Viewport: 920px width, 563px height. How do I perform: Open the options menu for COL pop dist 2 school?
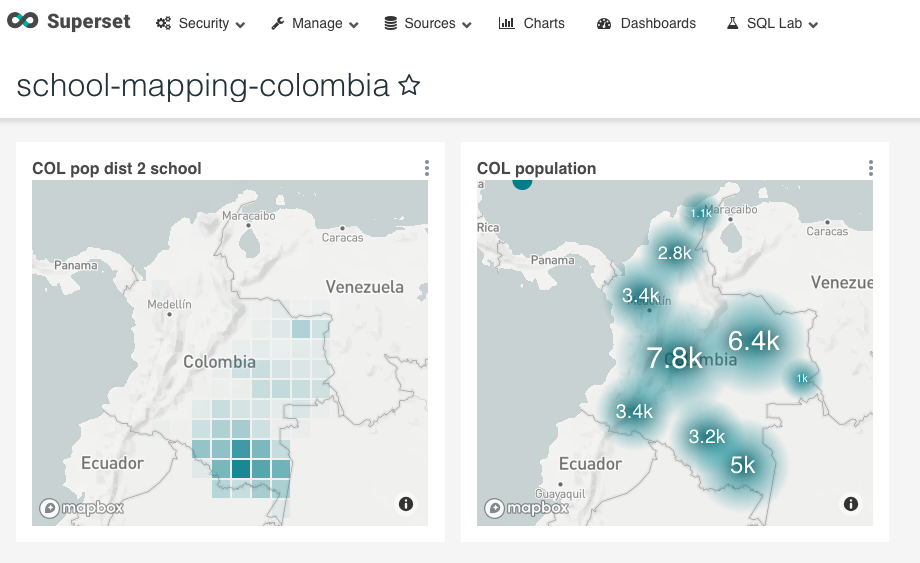pyautogui.click(x=427, y=168)
